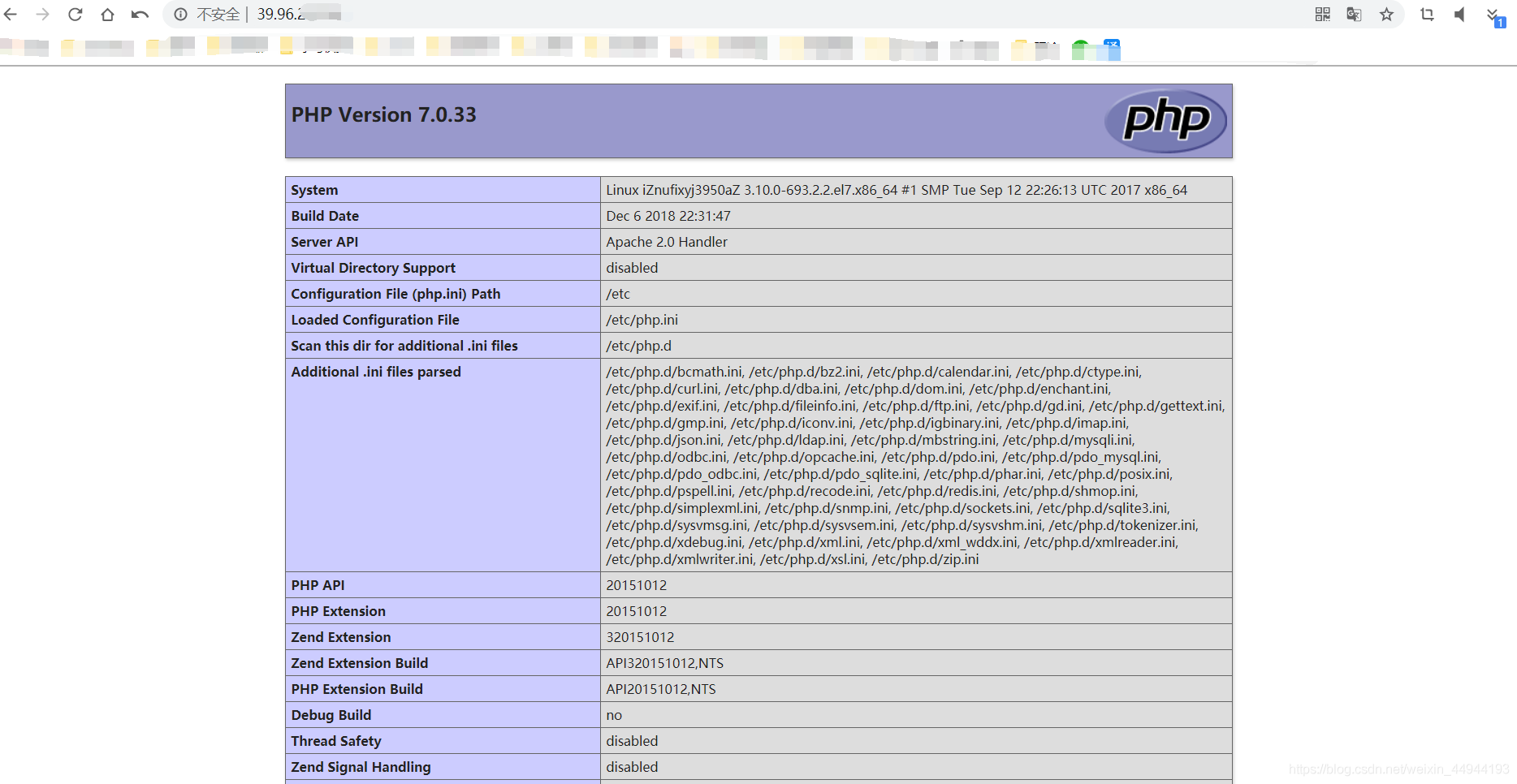Go forward to the next page
The width and height of the screenshot is (1517, 784).
pyautogui.click(x=42, y=15)
